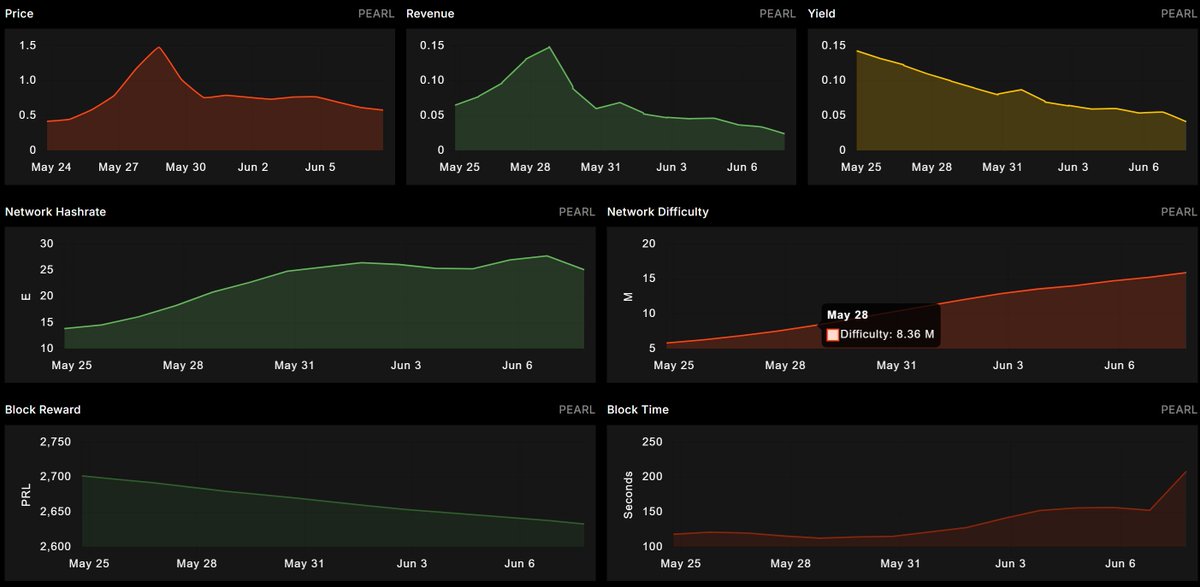The image size is (1200, 587).
Task: Click the Price chart title
Action: pos(20,14)
